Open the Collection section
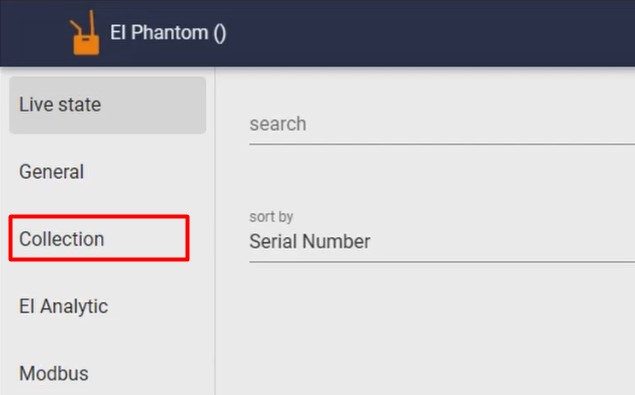This screenshot has width=635, height=395. tap(99, 238)
